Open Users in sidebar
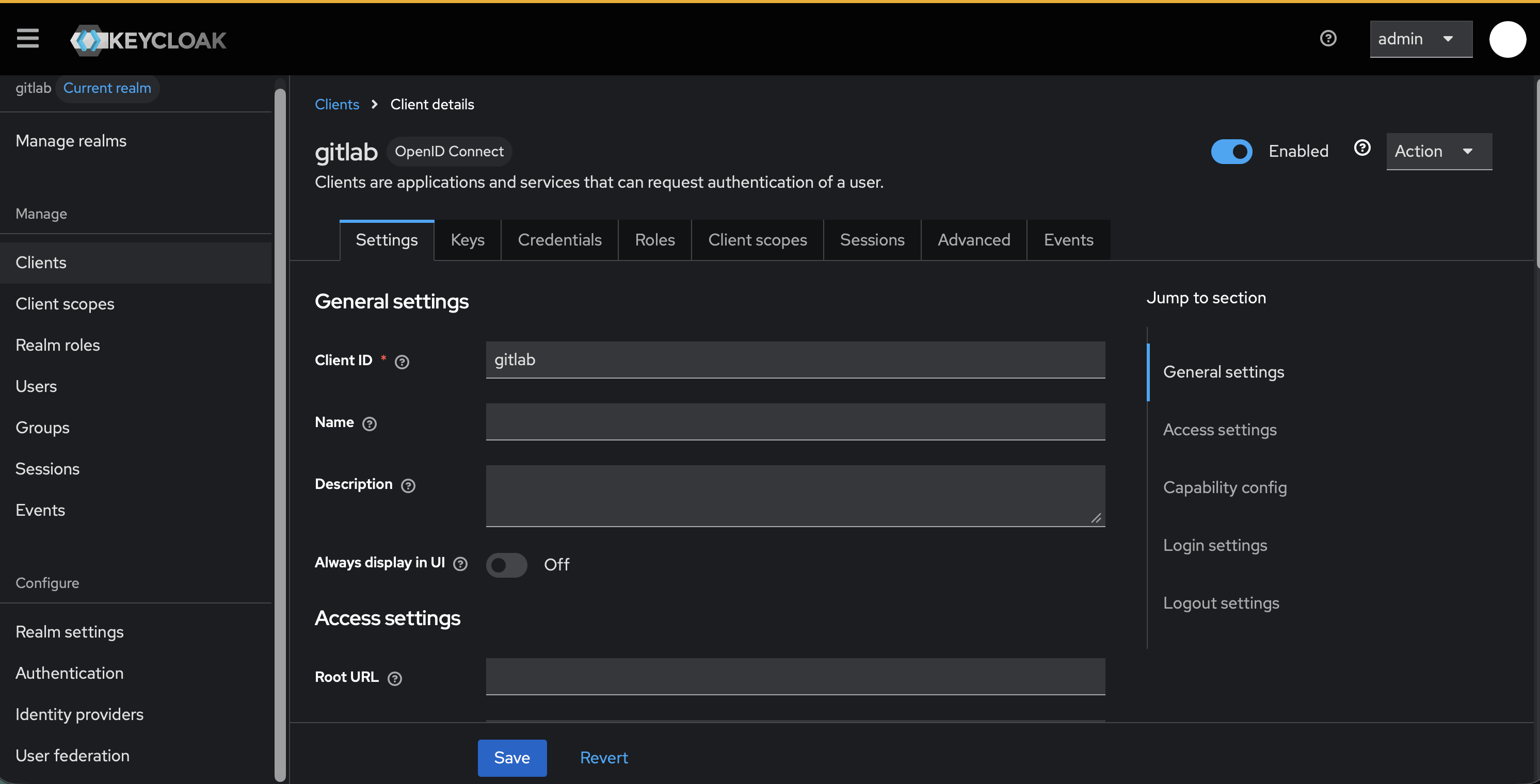 [x=136, y=387]
